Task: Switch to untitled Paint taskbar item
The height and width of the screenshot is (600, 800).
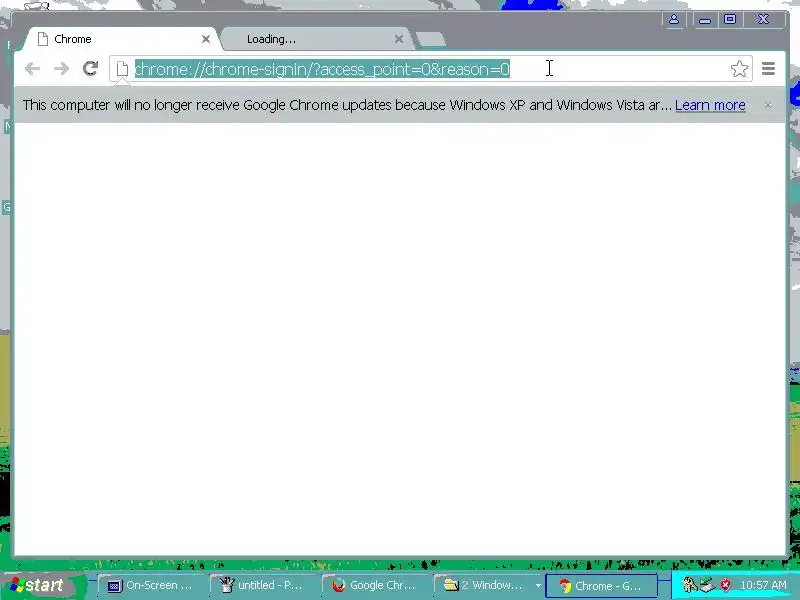Action: coord(262,585)
